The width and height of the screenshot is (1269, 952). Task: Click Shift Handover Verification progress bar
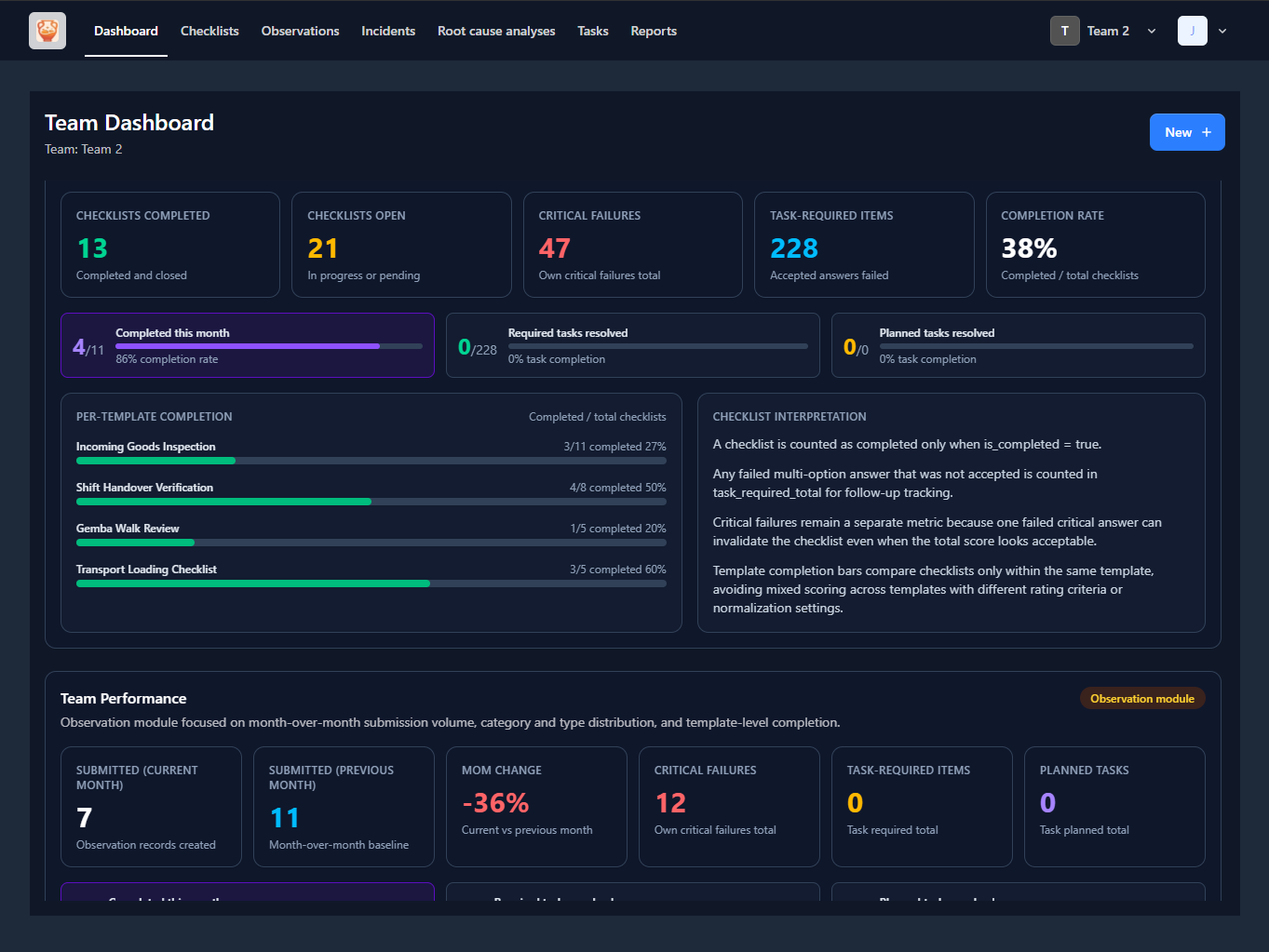point(371,502)
